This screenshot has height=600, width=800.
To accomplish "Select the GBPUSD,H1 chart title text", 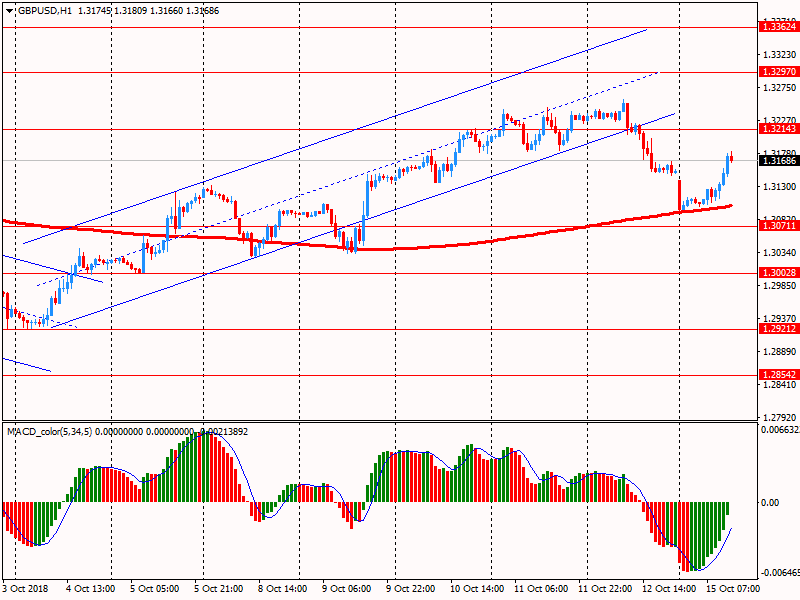I will coord(45,11).
